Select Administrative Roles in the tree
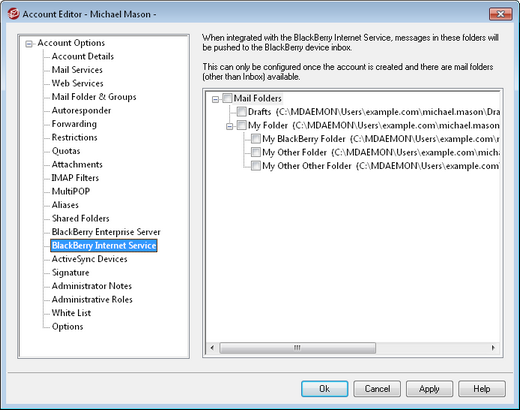The height and width of the screenshot is (410, 520). (92, 299)
